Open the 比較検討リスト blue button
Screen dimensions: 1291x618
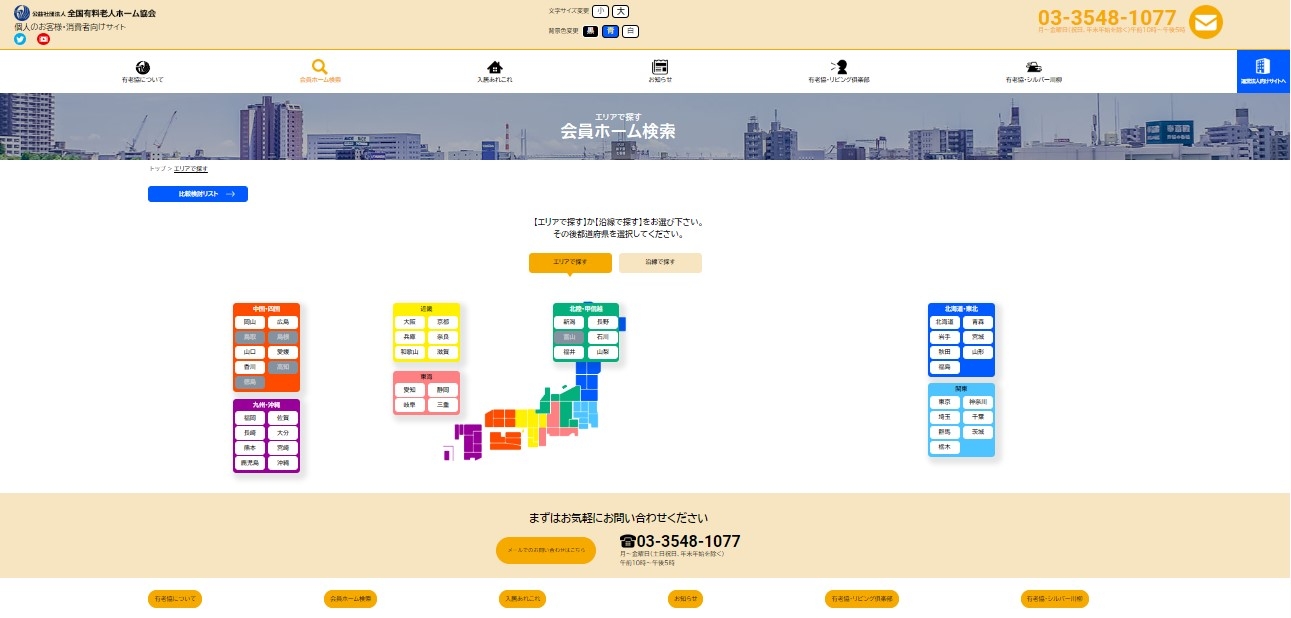tap(198, 194)
